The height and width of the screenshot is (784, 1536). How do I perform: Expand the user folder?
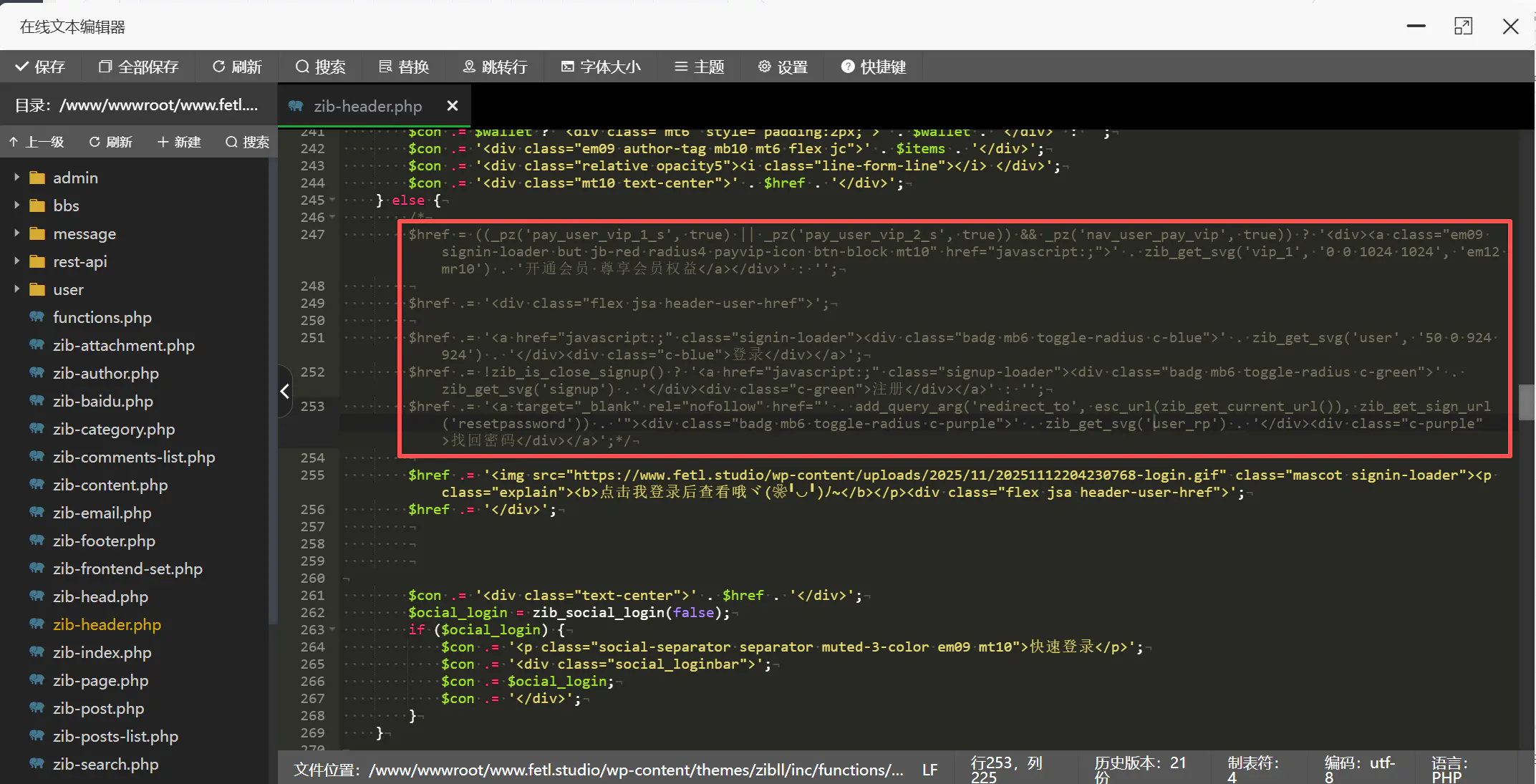coord(16,289)
